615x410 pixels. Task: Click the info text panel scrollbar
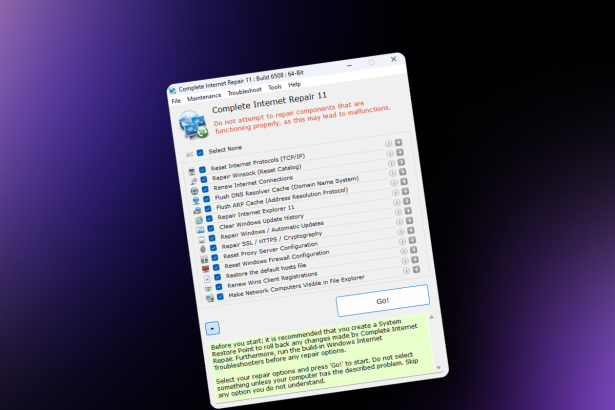coord(434,340)
